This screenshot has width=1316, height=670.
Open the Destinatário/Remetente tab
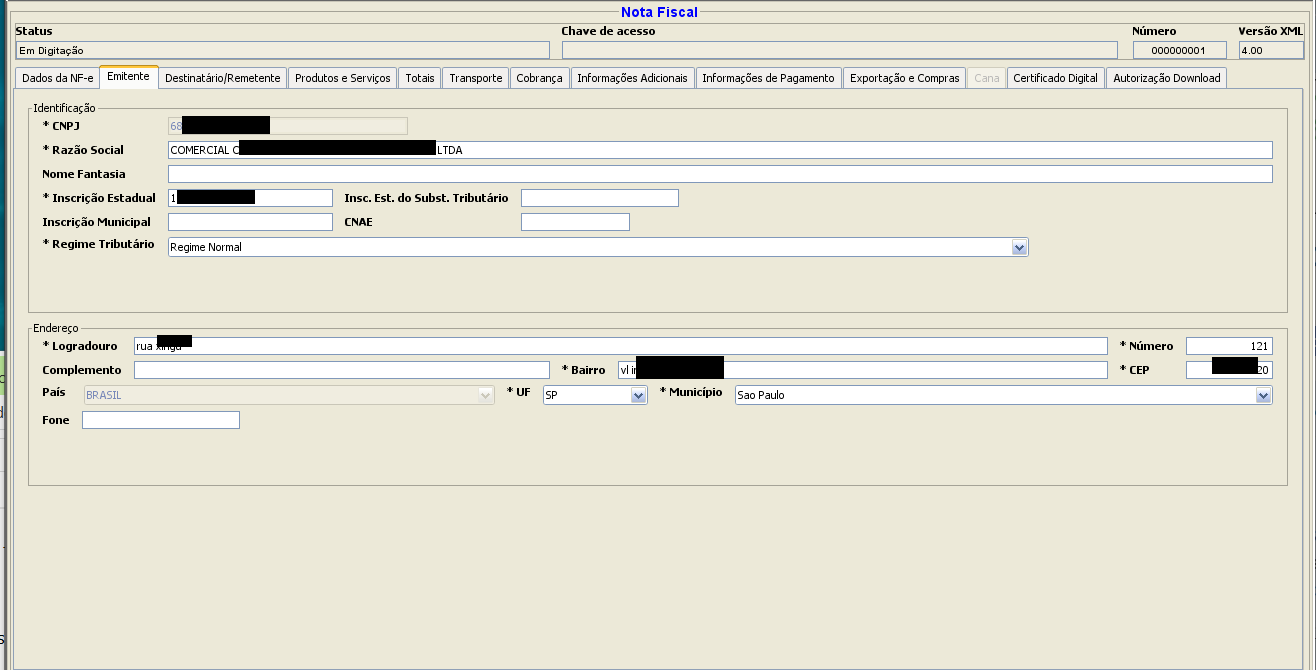pos(223,78)
